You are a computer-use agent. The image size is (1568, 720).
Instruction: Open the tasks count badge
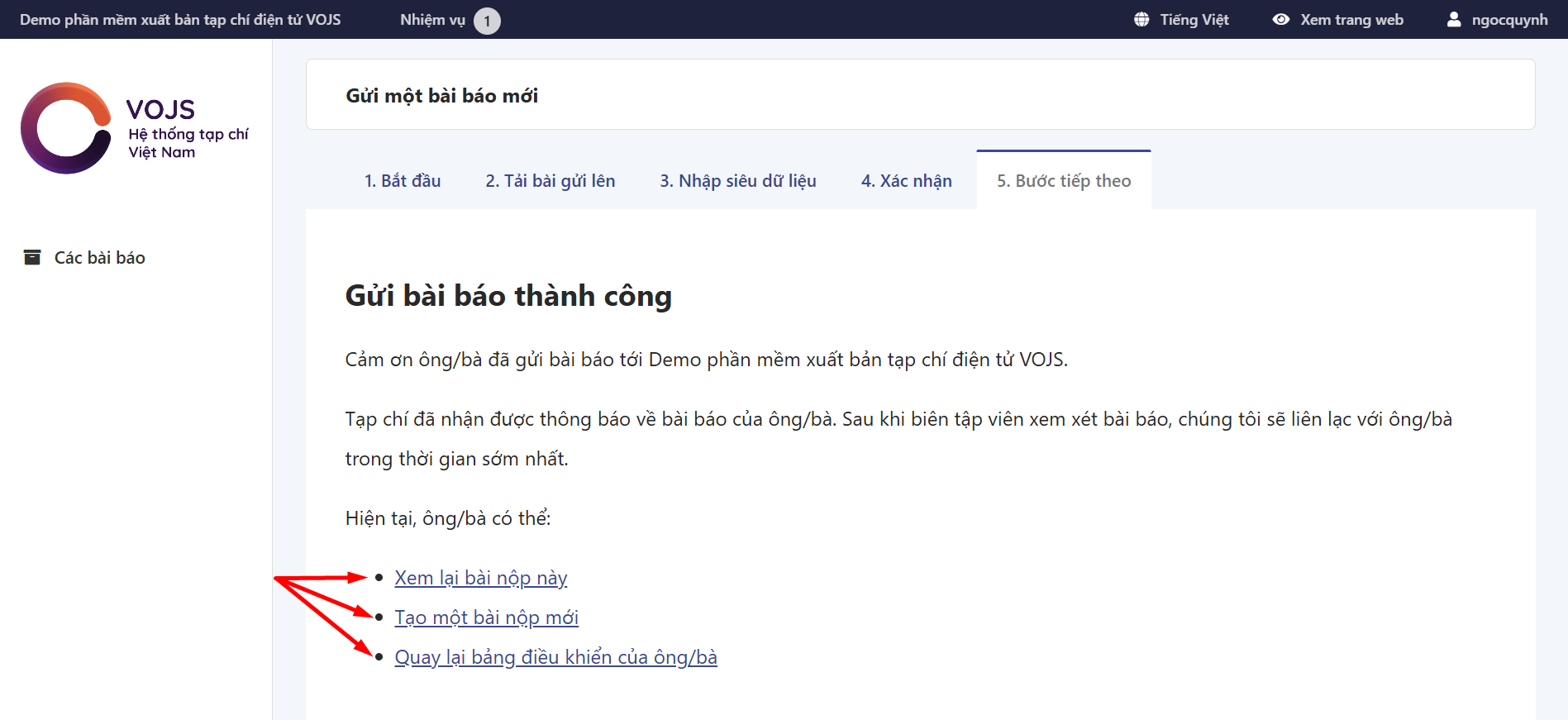[487, 21]
